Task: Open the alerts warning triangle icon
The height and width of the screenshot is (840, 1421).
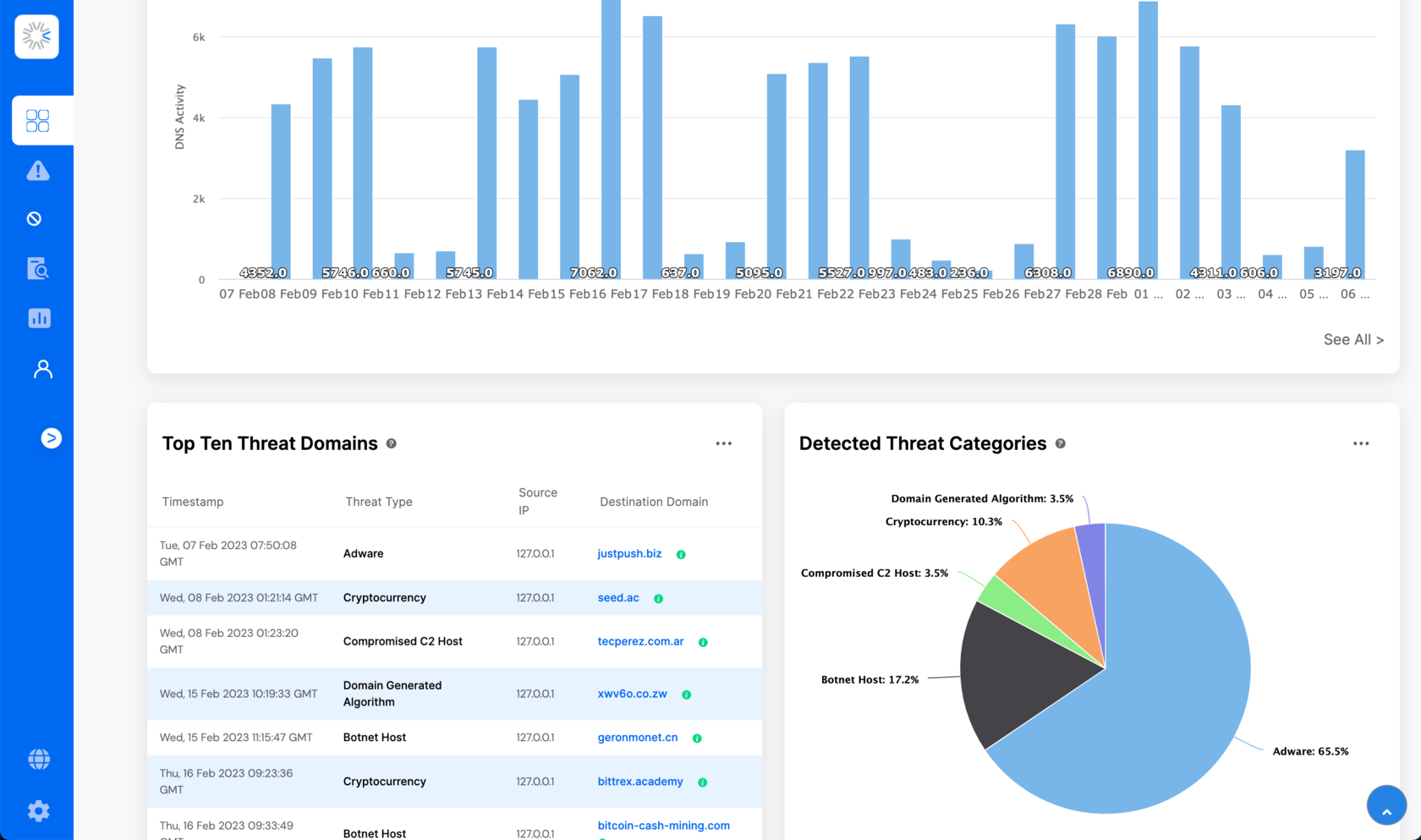Action: 38,171
